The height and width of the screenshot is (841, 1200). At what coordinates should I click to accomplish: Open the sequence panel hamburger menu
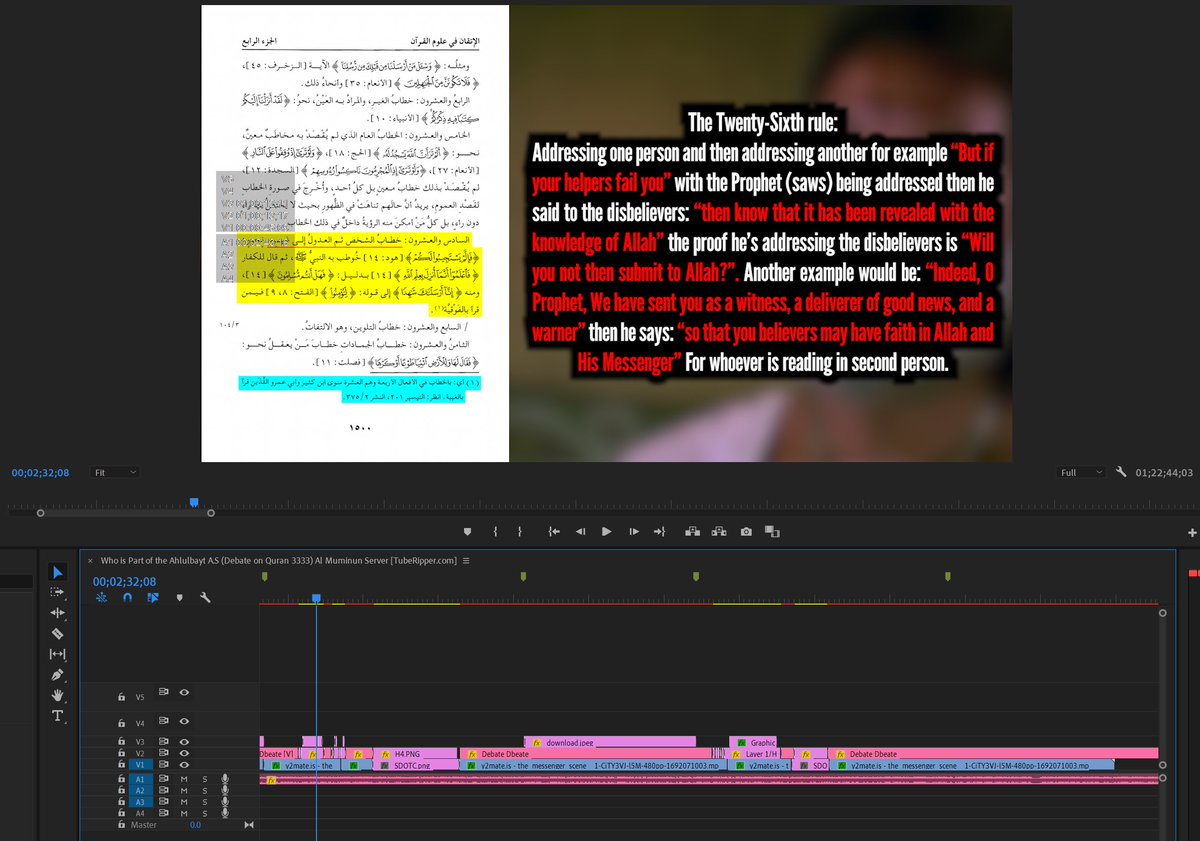coord(467,561)
